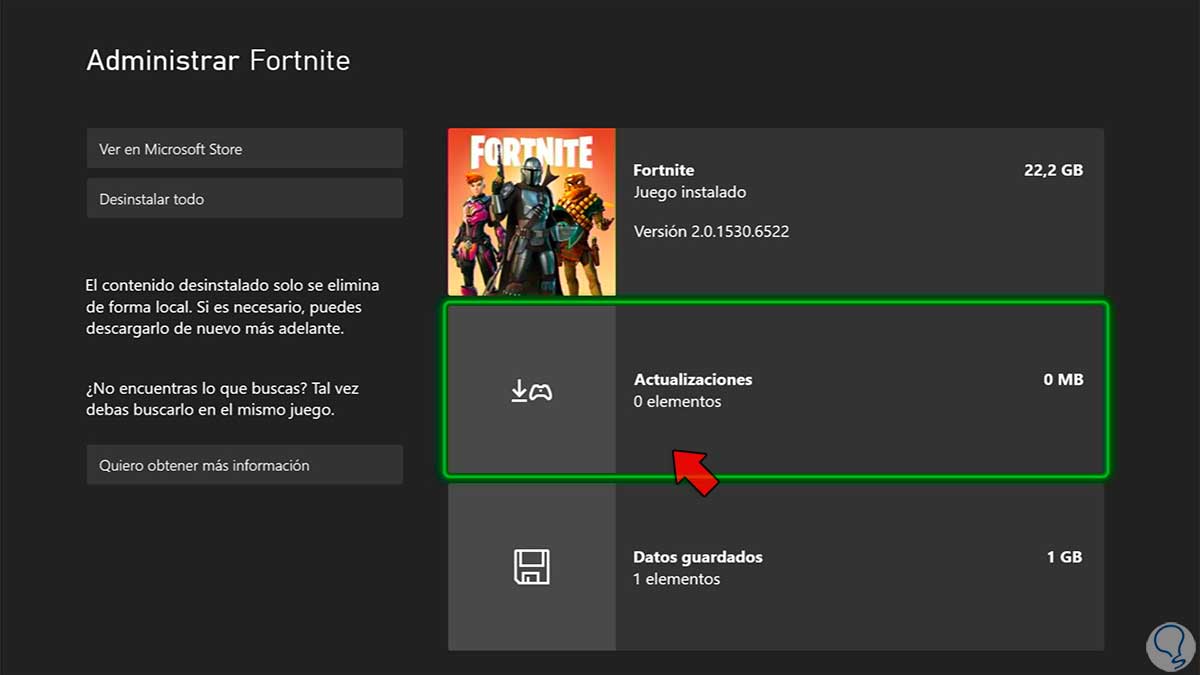Select the Actualizaciones download-controller icon
Image resolution: width=1200 pixels, height=675 pixels.
tap(531, 391)
